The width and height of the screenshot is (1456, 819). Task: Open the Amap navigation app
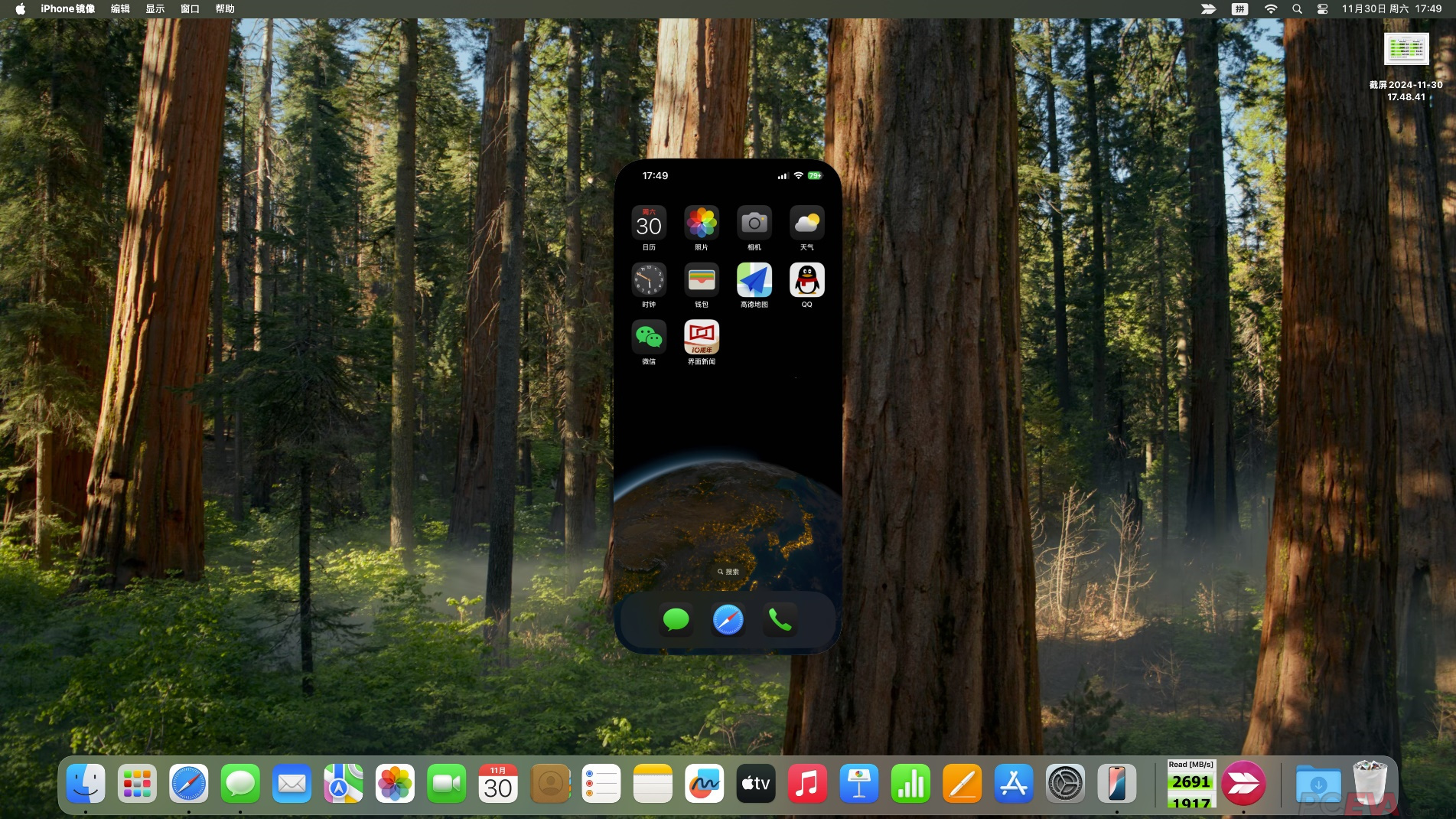[754, 280]
